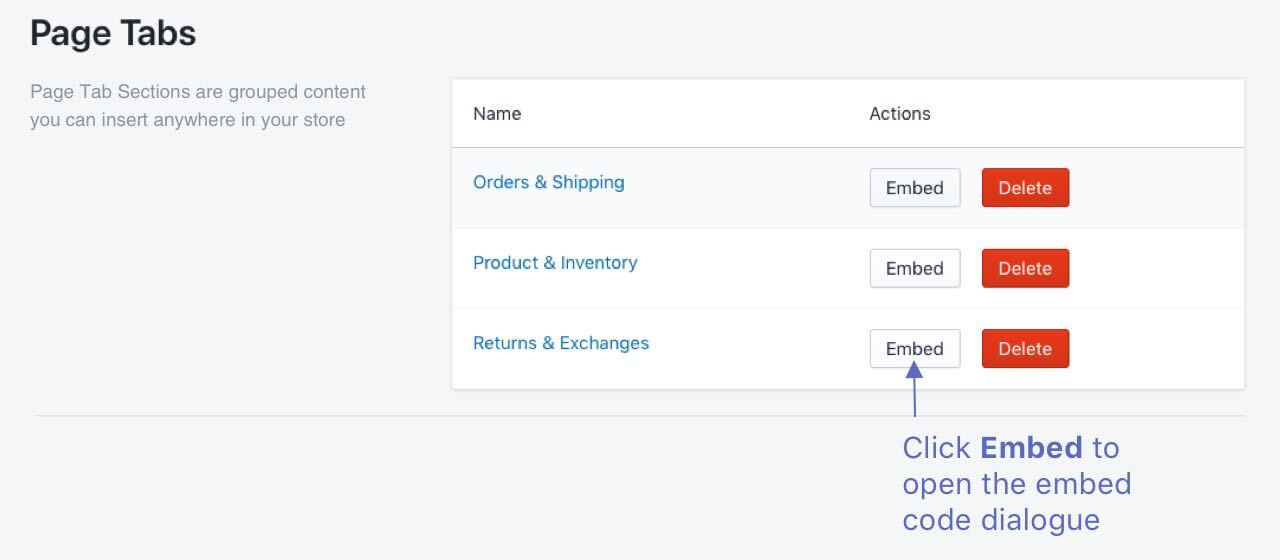
Task: Click the Actions column header
Action: pyautogui.click(x=900, y=113)
